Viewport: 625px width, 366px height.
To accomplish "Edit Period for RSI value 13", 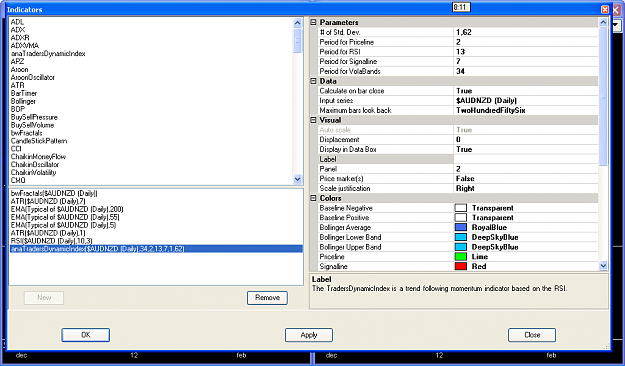I will click(x=526, y=52).
